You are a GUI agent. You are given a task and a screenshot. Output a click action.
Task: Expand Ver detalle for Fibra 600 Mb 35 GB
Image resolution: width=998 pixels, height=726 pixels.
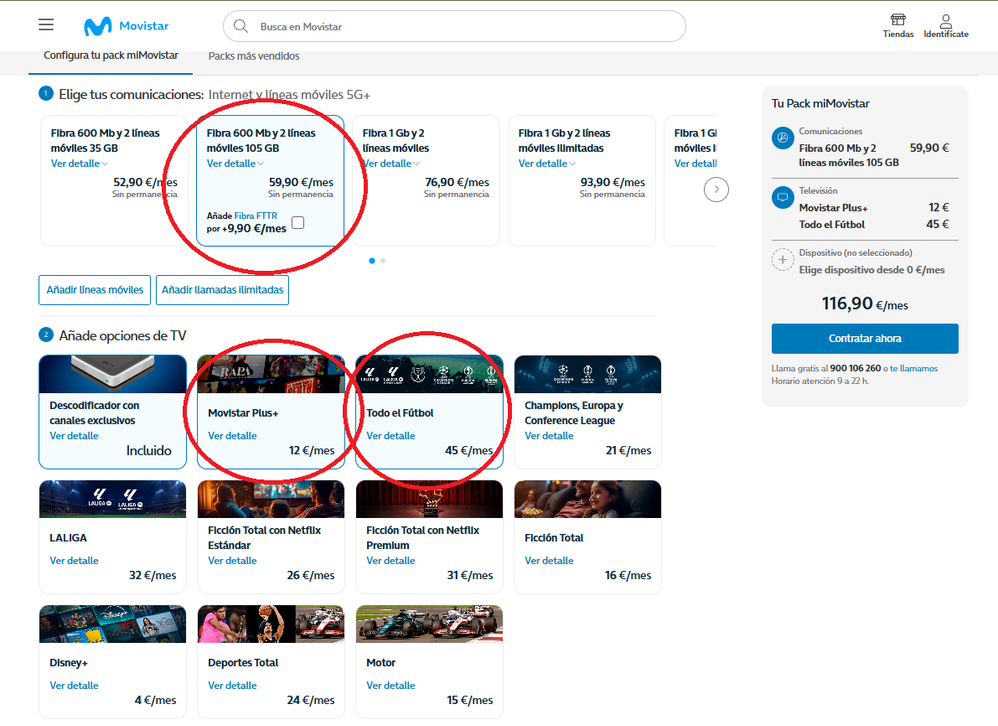(79, 164)
